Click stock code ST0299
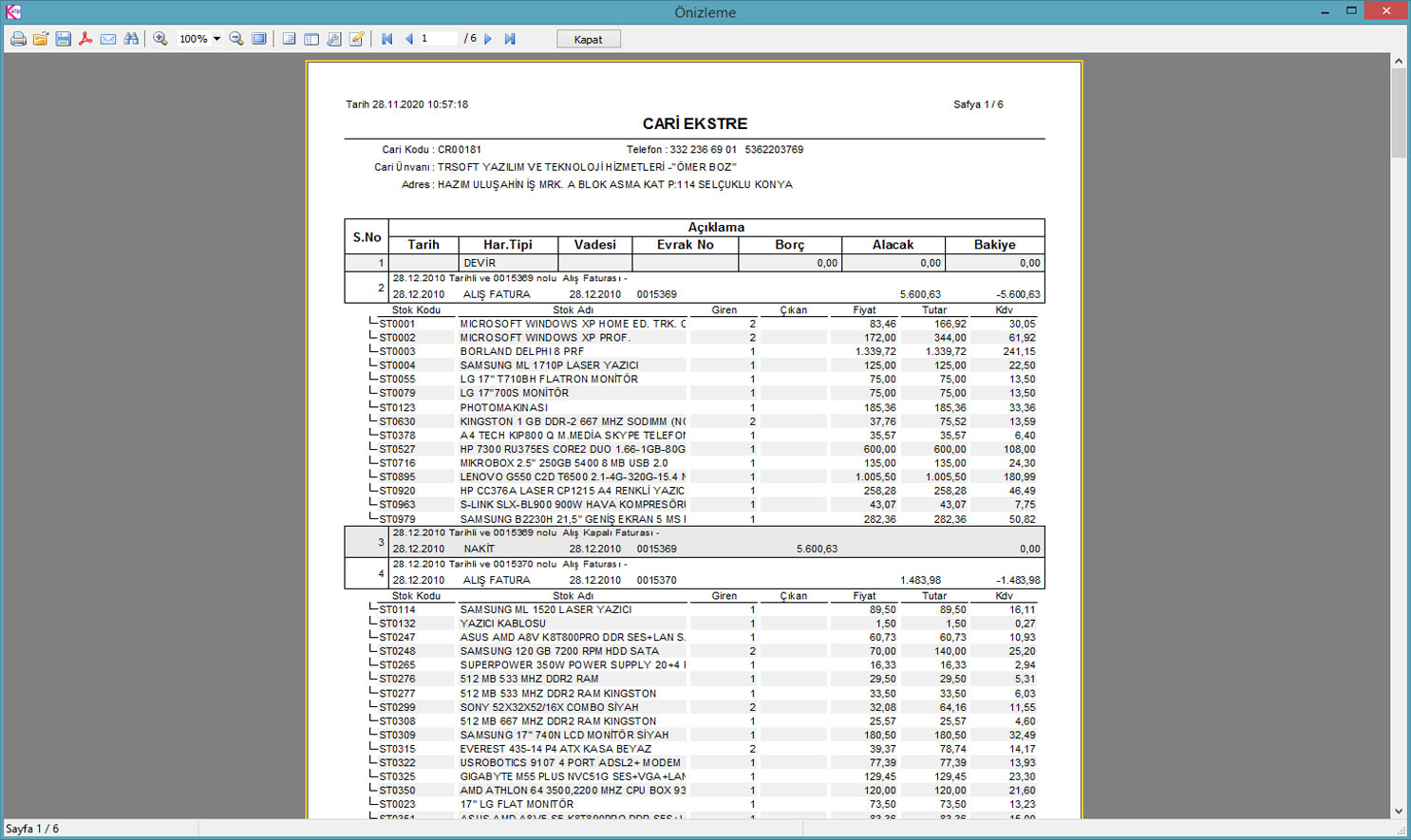The height and width of the screenshot is (840, 1411). 397,707
